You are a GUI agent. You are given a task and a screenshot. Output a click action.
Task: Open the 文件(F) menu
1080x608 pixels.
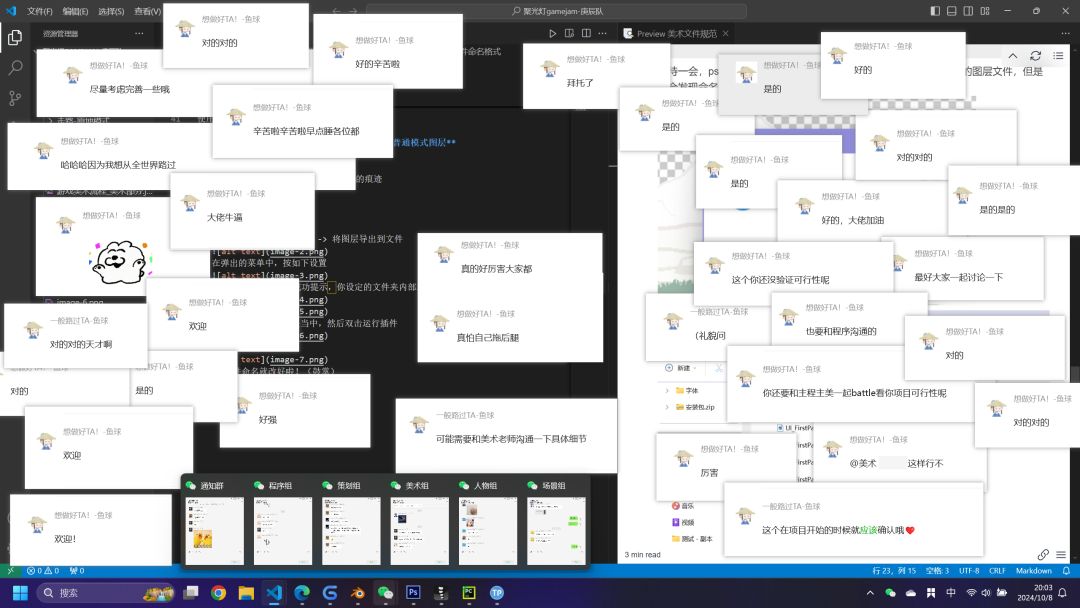click(x=39, y=11)
